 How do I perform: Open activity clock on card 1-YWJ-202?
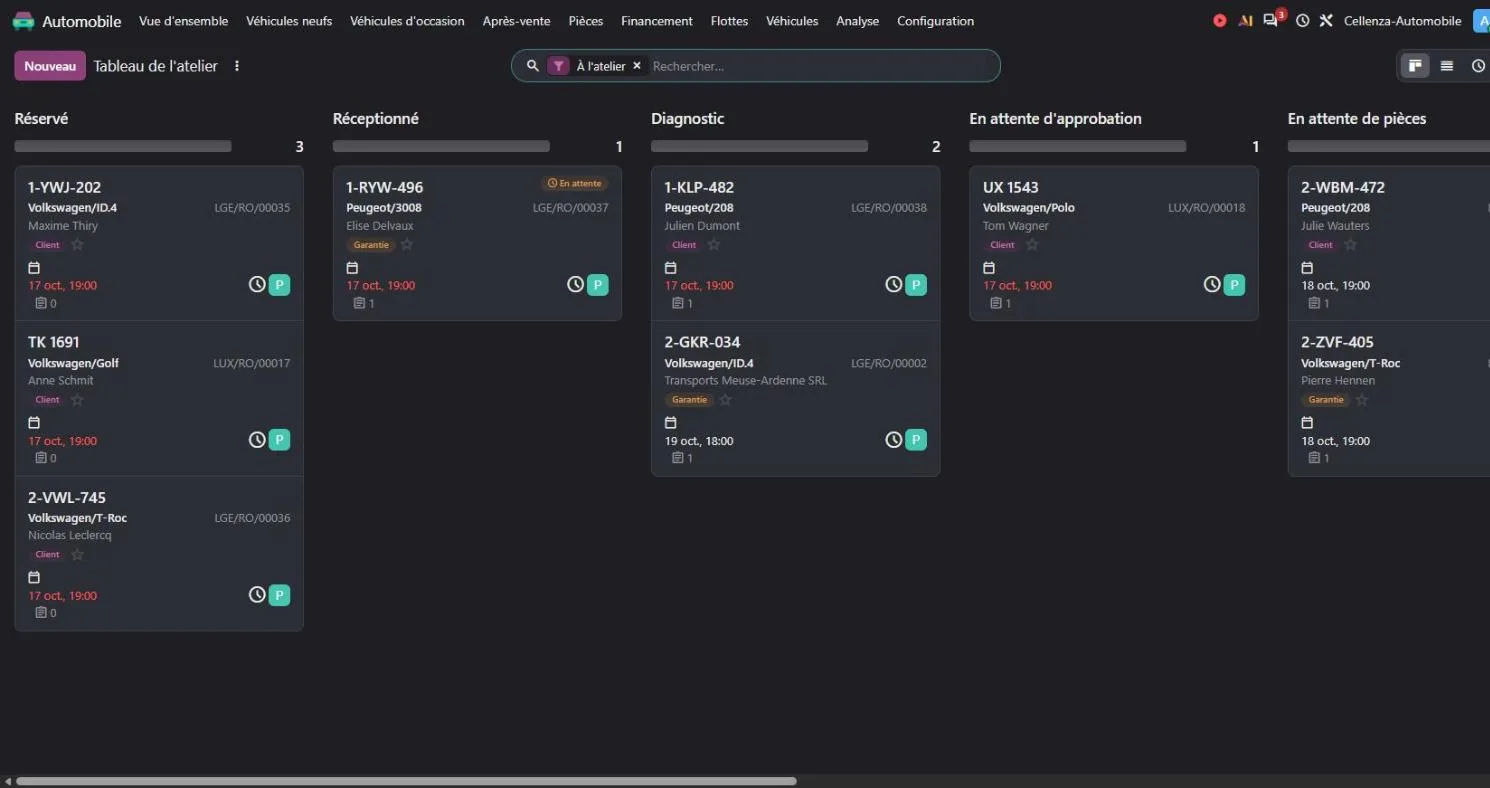pyautogui.click(x=257, y=285)
